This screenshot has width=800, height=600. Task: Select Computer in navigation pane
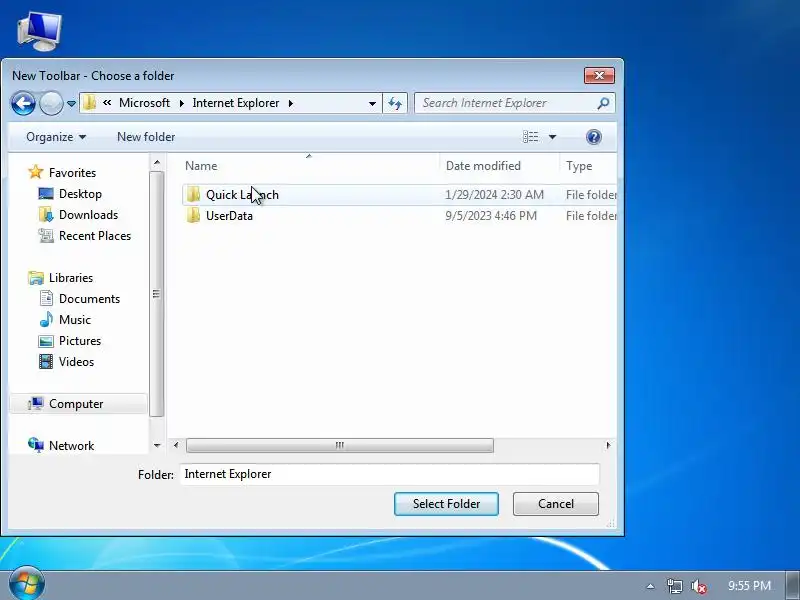[x=76, y=404]
